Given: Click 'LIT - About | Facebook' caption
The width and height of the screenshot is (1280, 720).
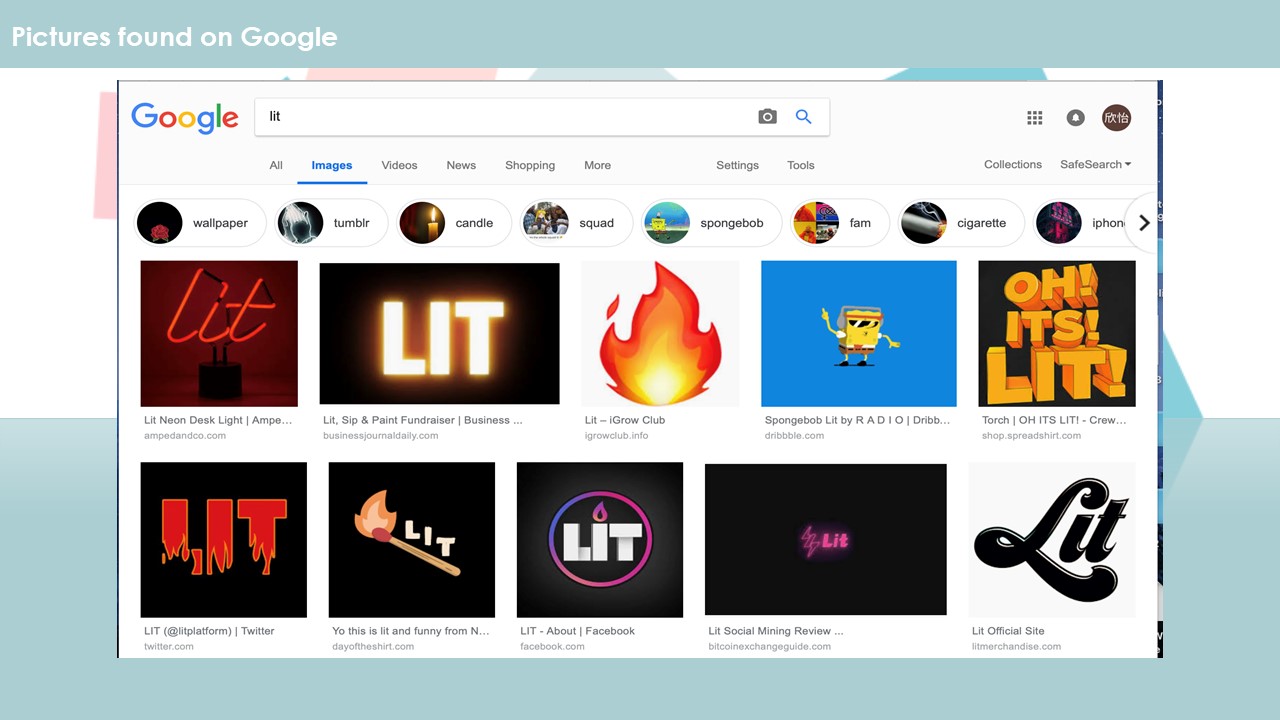Looking at the screenshot, I should coord(577,631).
